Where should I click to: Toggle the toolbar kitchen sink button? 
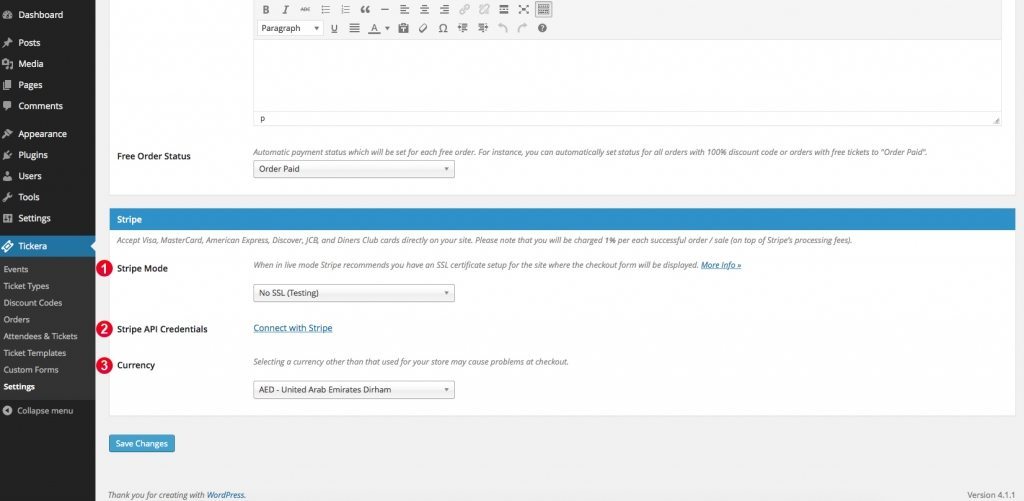(543, 9)
